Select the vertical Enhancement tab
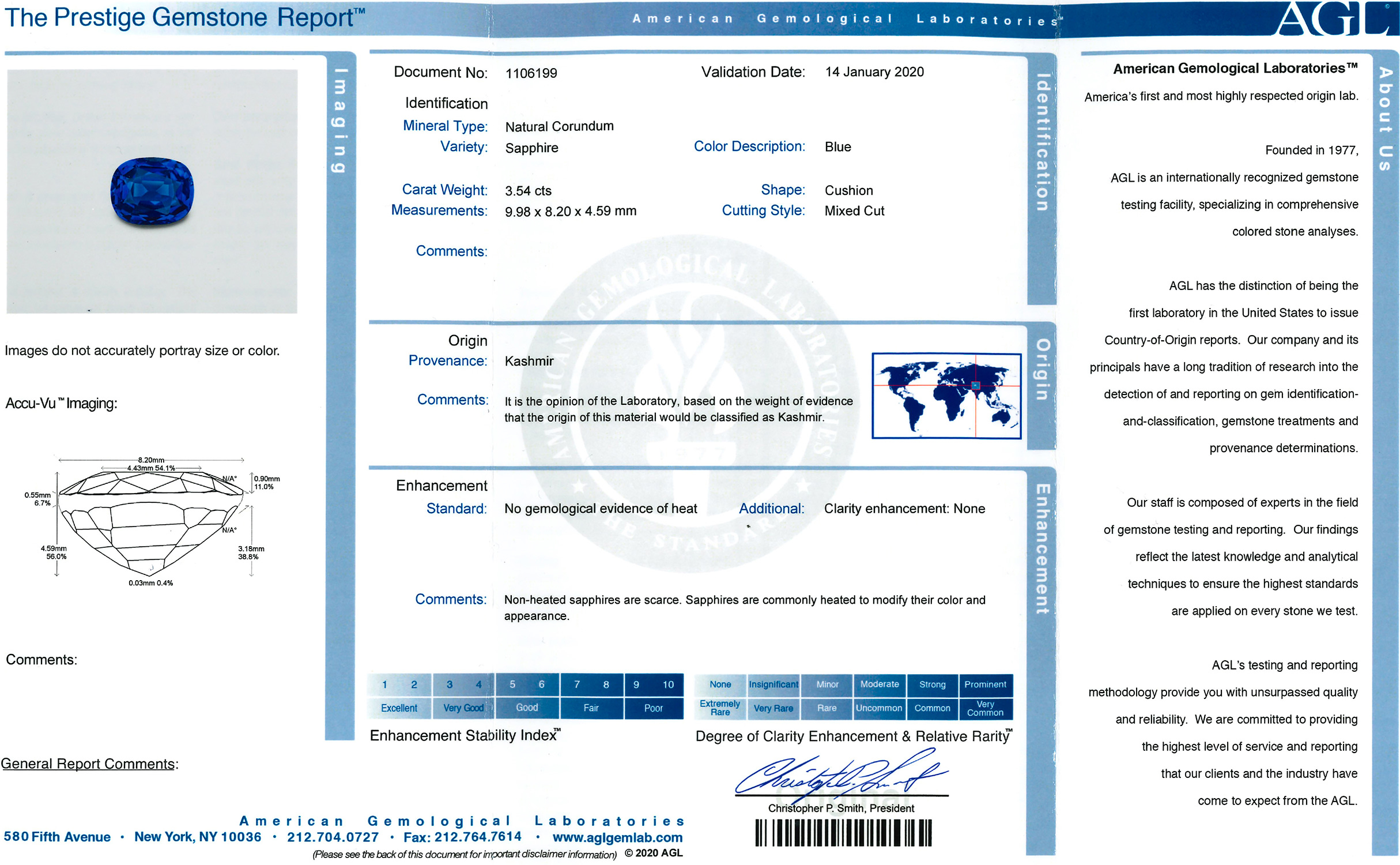Image resolution: width=1400 pixels, height=865 pixels. [x=1042, y=549]
